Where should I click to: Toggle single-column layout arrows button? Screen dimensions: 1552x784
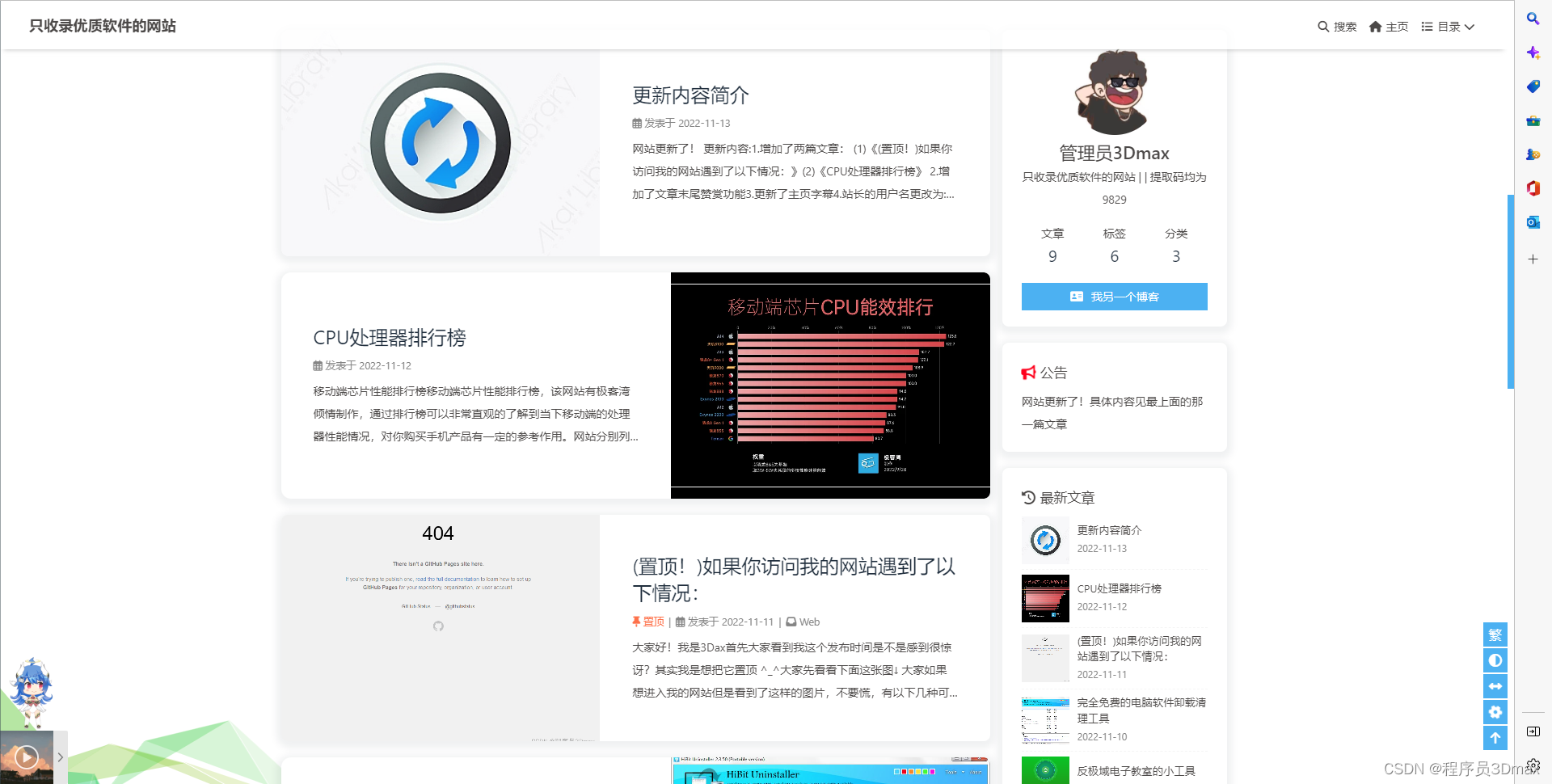click(1495, 686)
